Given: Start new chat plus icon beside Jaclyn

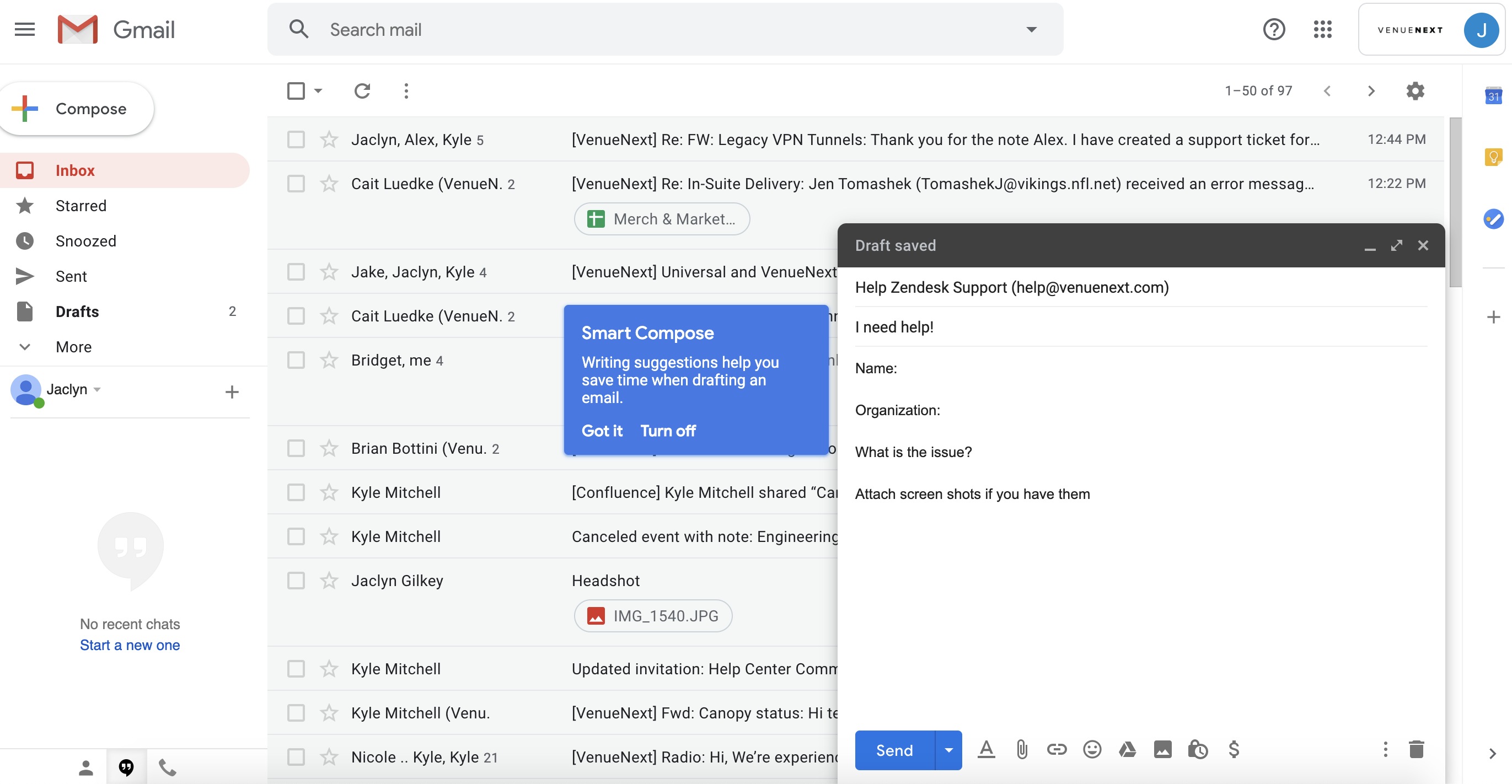Looking at the screenshot, I should (x=232, y=391).
